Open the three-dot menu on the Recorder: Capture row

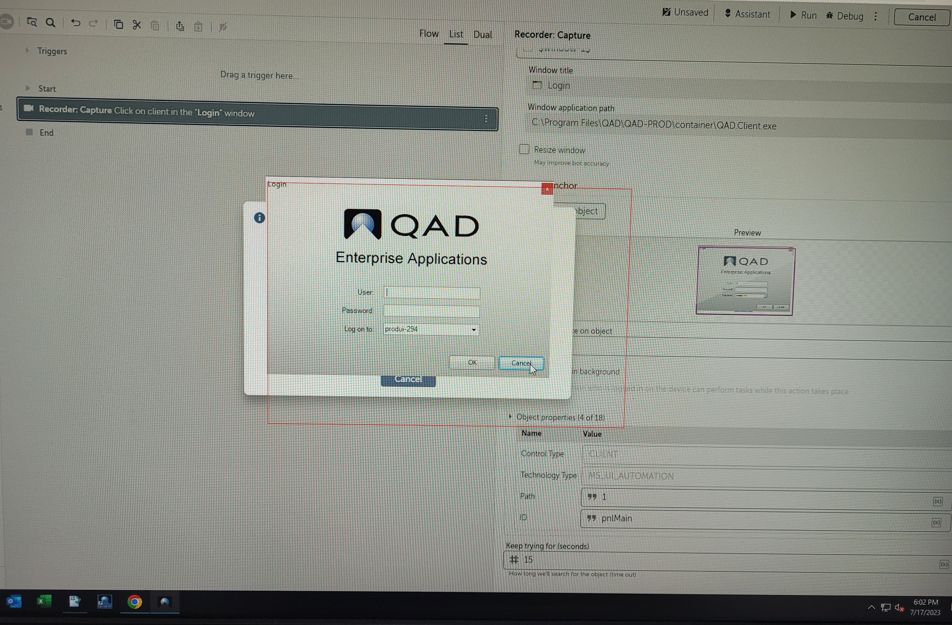click(x=486, y=119)
